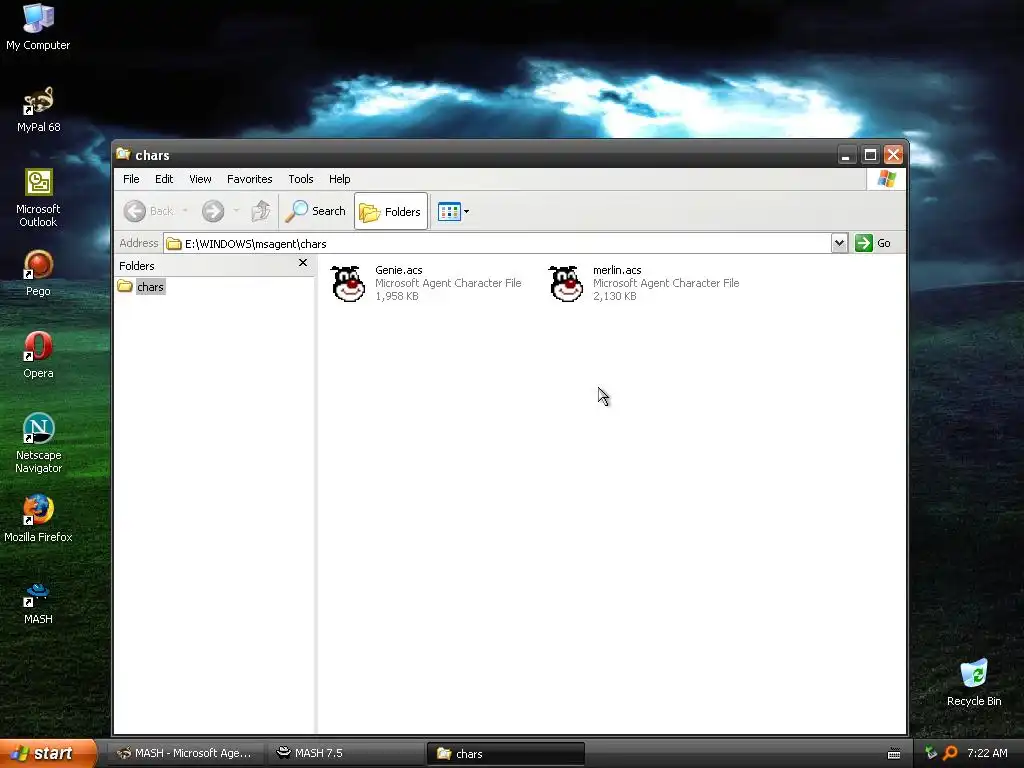Switch to MASH 7.5 taskbar button
1024x768 pixels.
[x=345, y=753]
